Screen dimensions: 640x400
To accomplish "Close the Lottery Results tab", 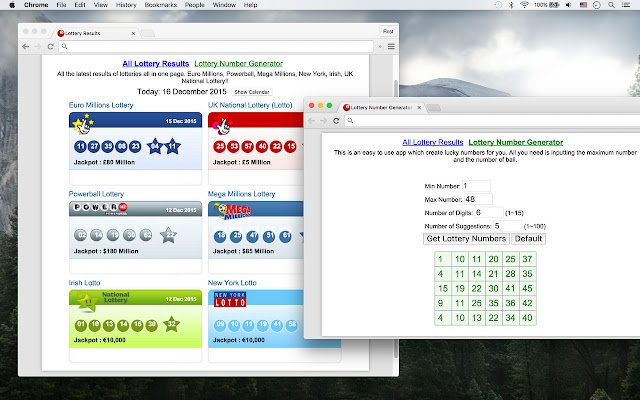I will [x=133, y=33].
